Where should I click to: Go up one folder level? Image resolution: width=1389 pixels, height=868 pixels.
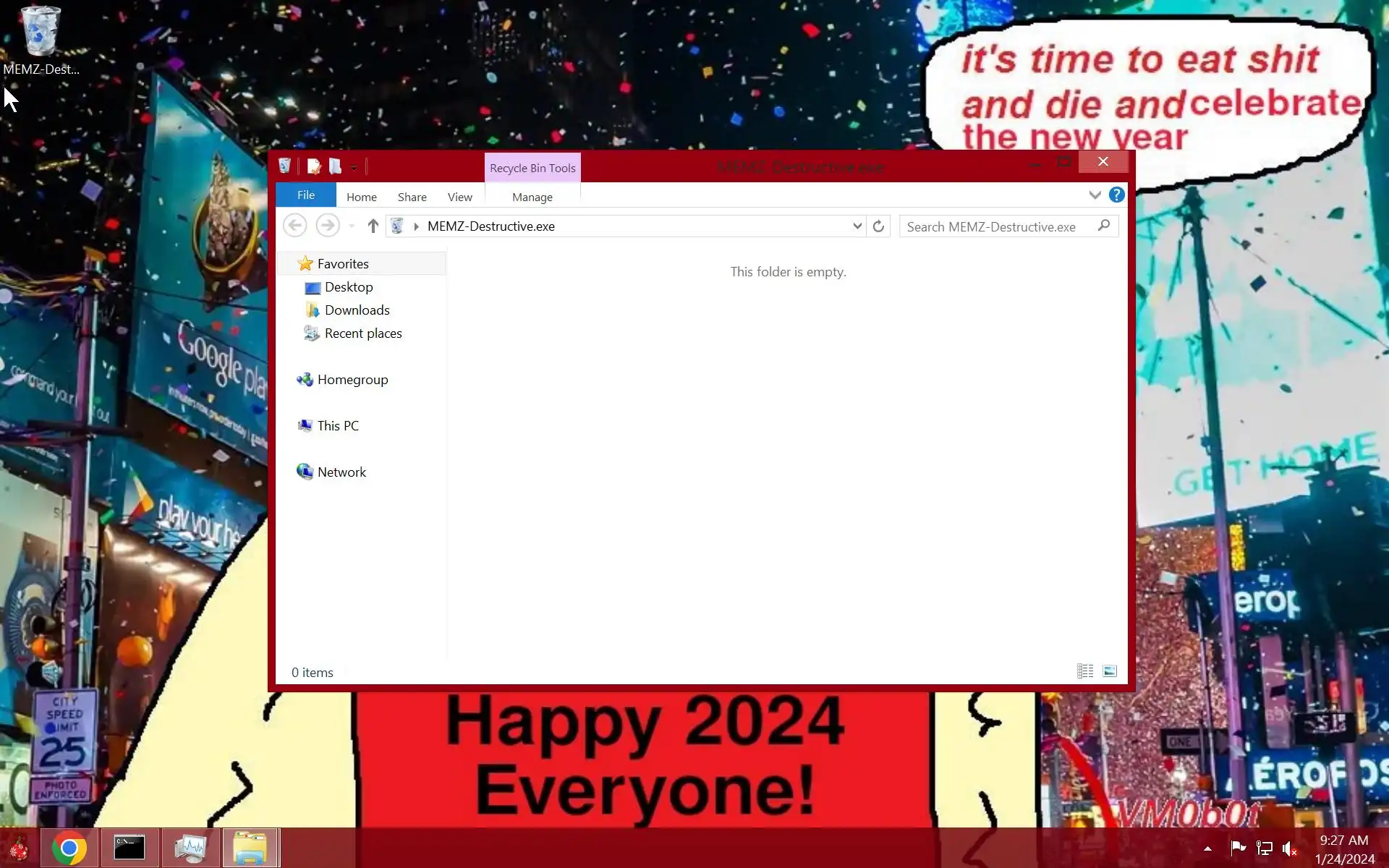pos(373,226)
